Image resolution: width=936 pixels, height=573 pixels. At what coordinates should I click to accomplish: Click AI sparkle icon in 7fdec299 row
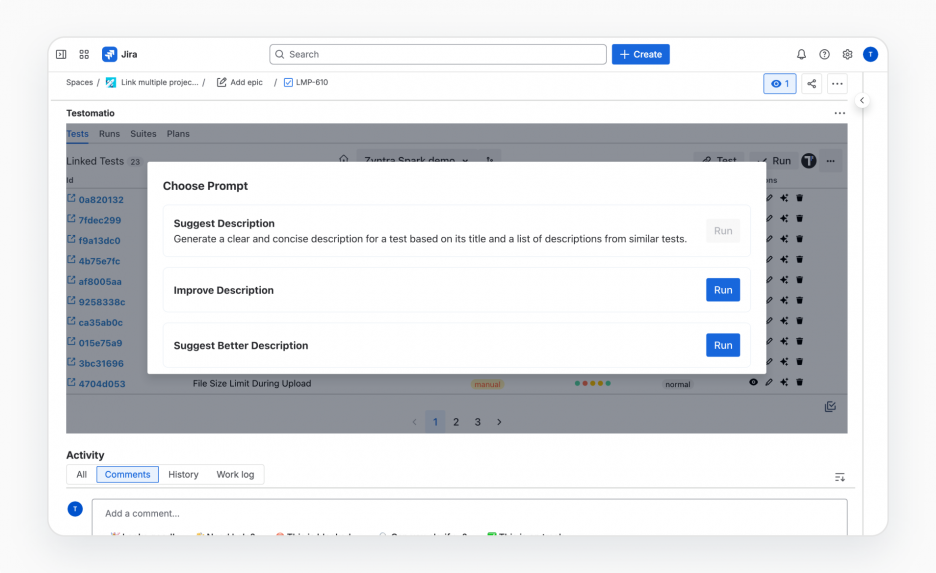[x=784, y=218]
